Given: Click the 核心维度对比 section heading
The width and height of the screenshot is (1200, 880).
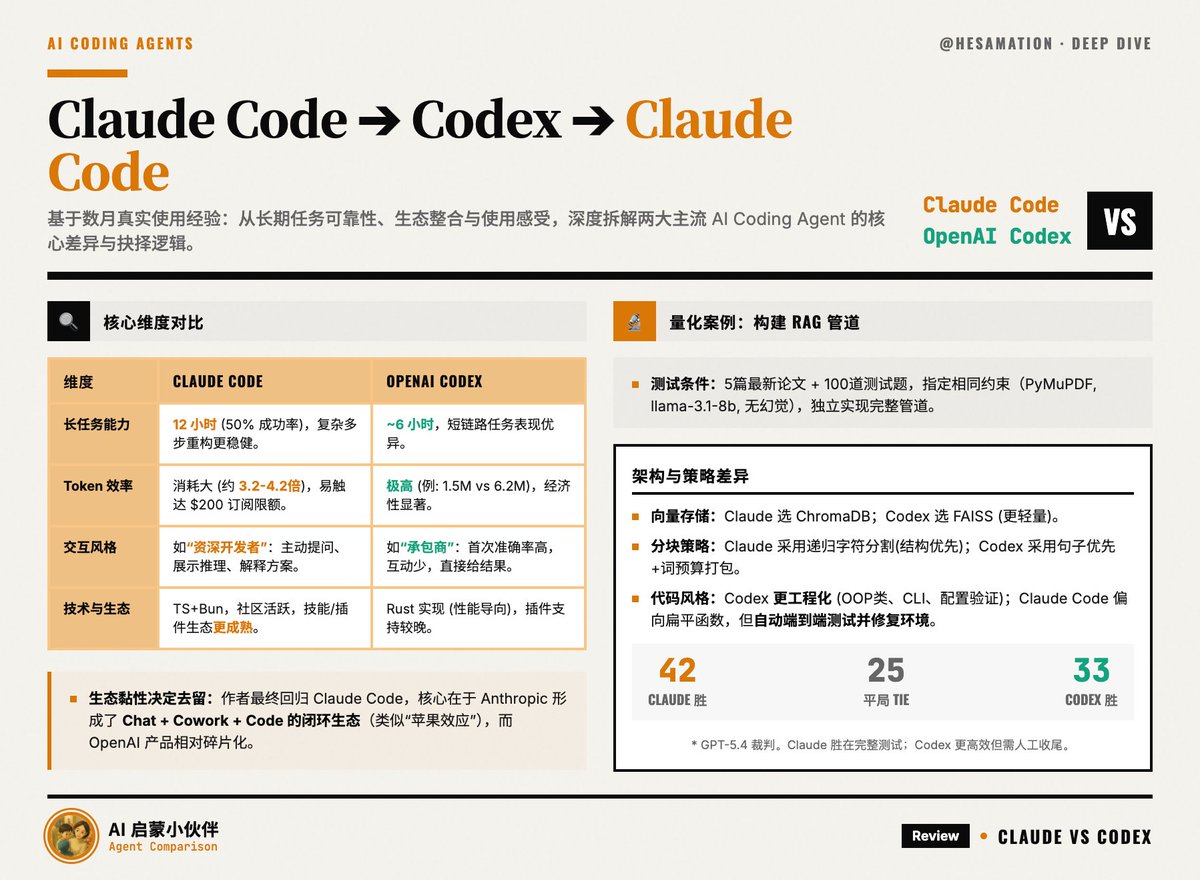Looking at the screenshot, I should tap(153, 323).
